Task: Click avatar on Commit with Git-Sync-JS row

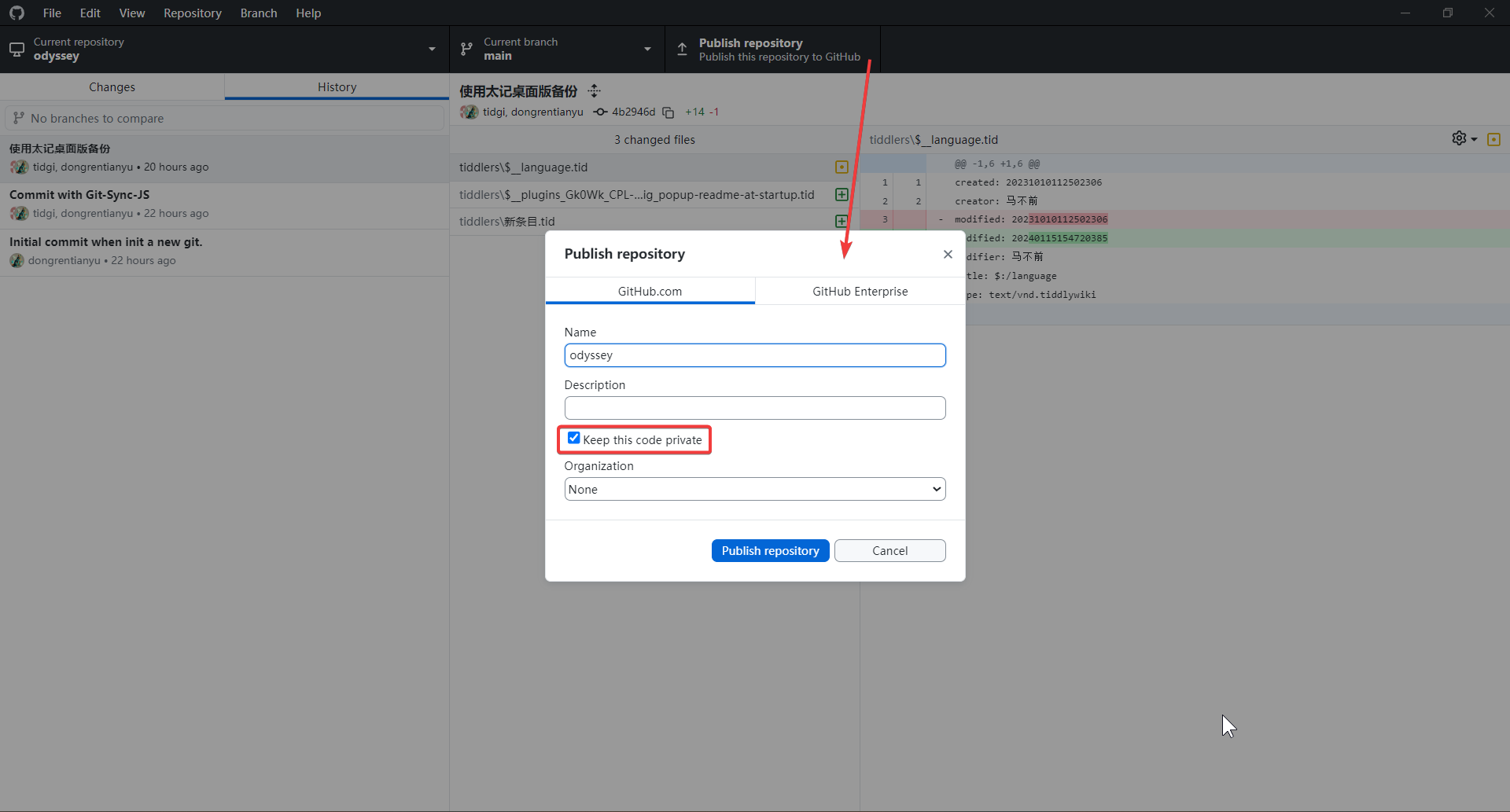Action: click(x=19, y=213)
